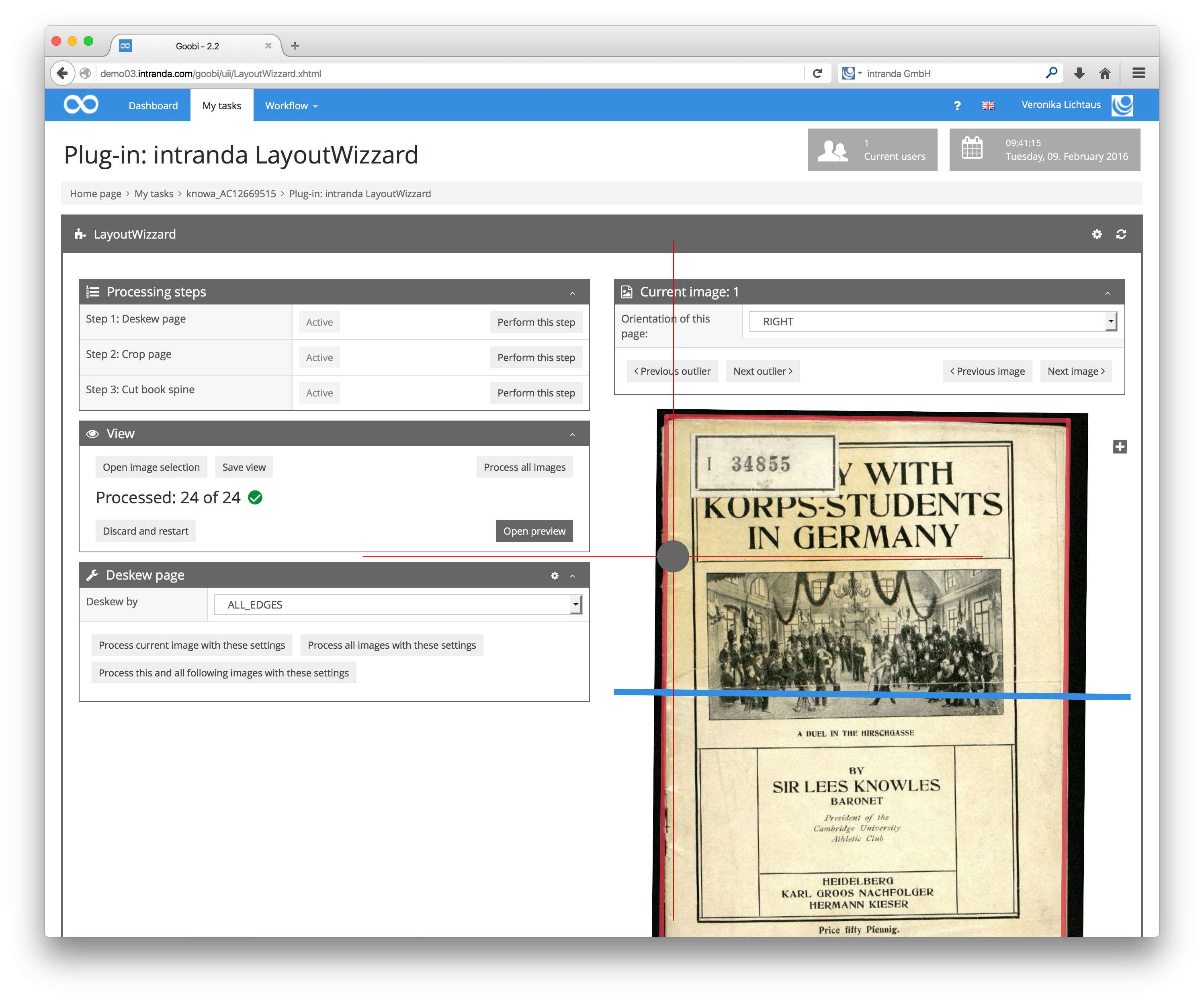Open the Dashboard menu item
Screen dimensions: 1204x1001
pyautogui.click(x=153, y=105)
